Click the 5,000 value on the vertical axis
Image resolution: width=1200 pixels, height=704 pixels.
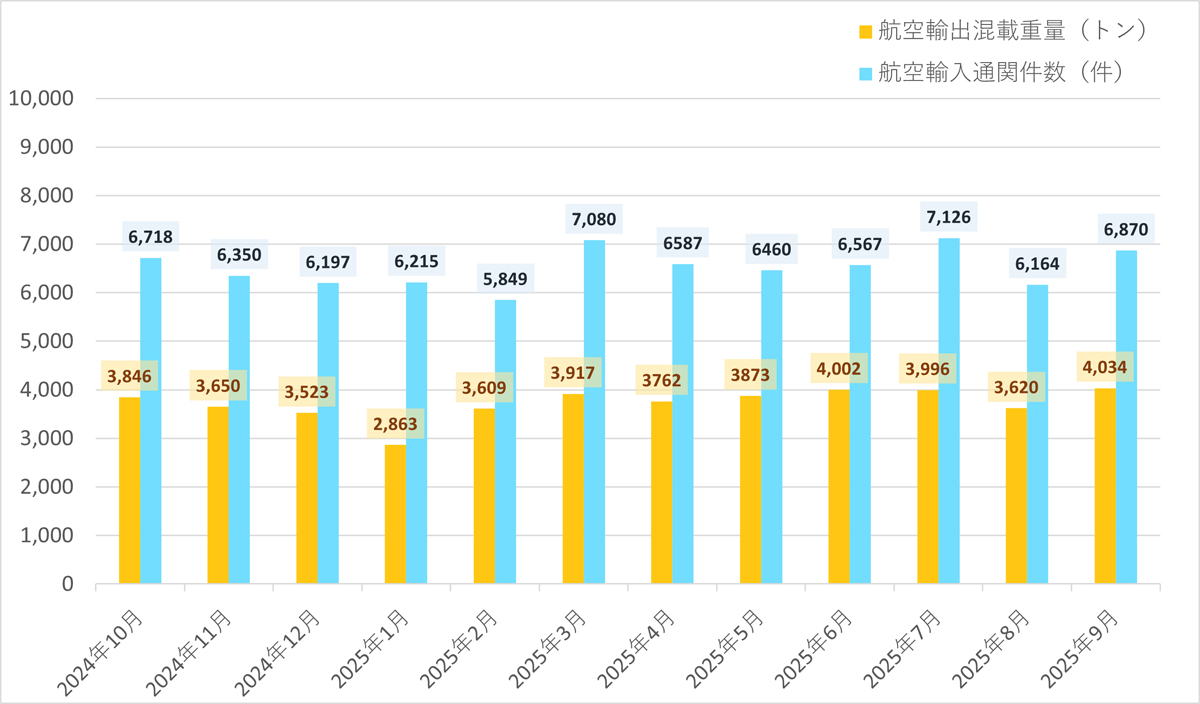[x=46, y=341]
